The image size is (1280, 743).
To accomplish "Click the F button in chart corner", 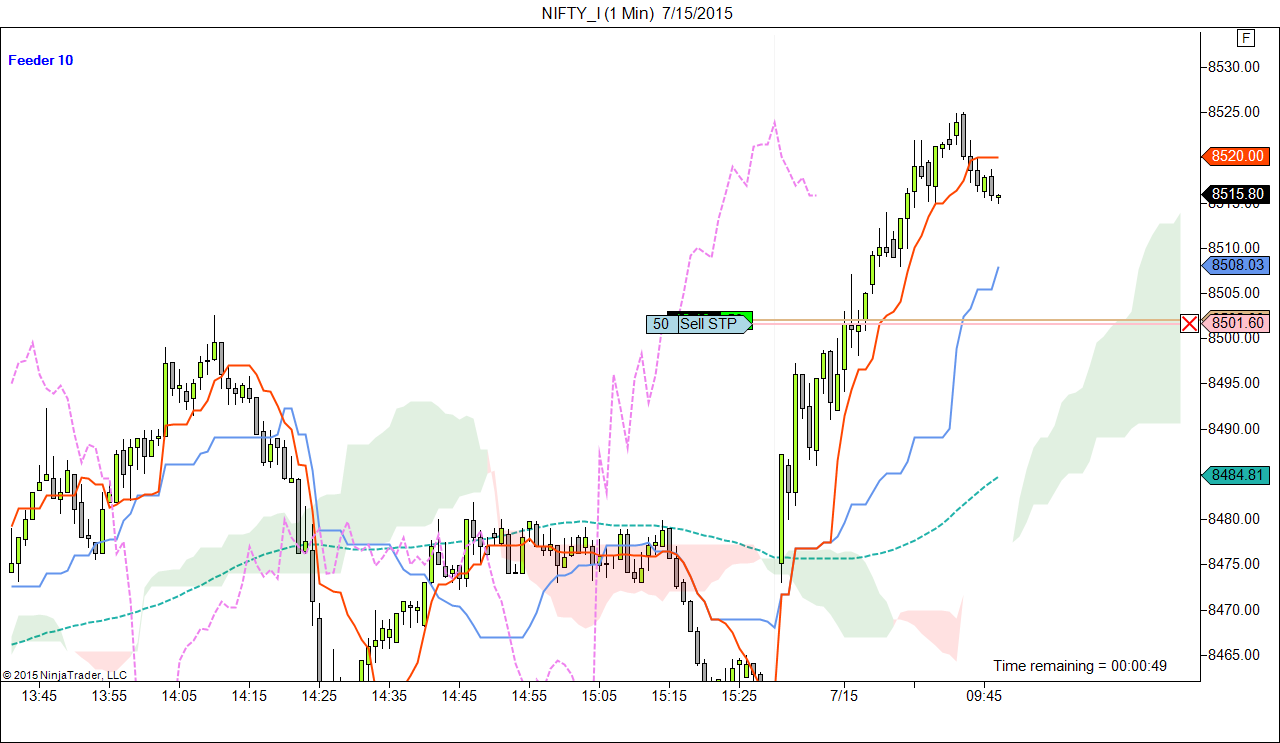I will (x=1246, y=38).
